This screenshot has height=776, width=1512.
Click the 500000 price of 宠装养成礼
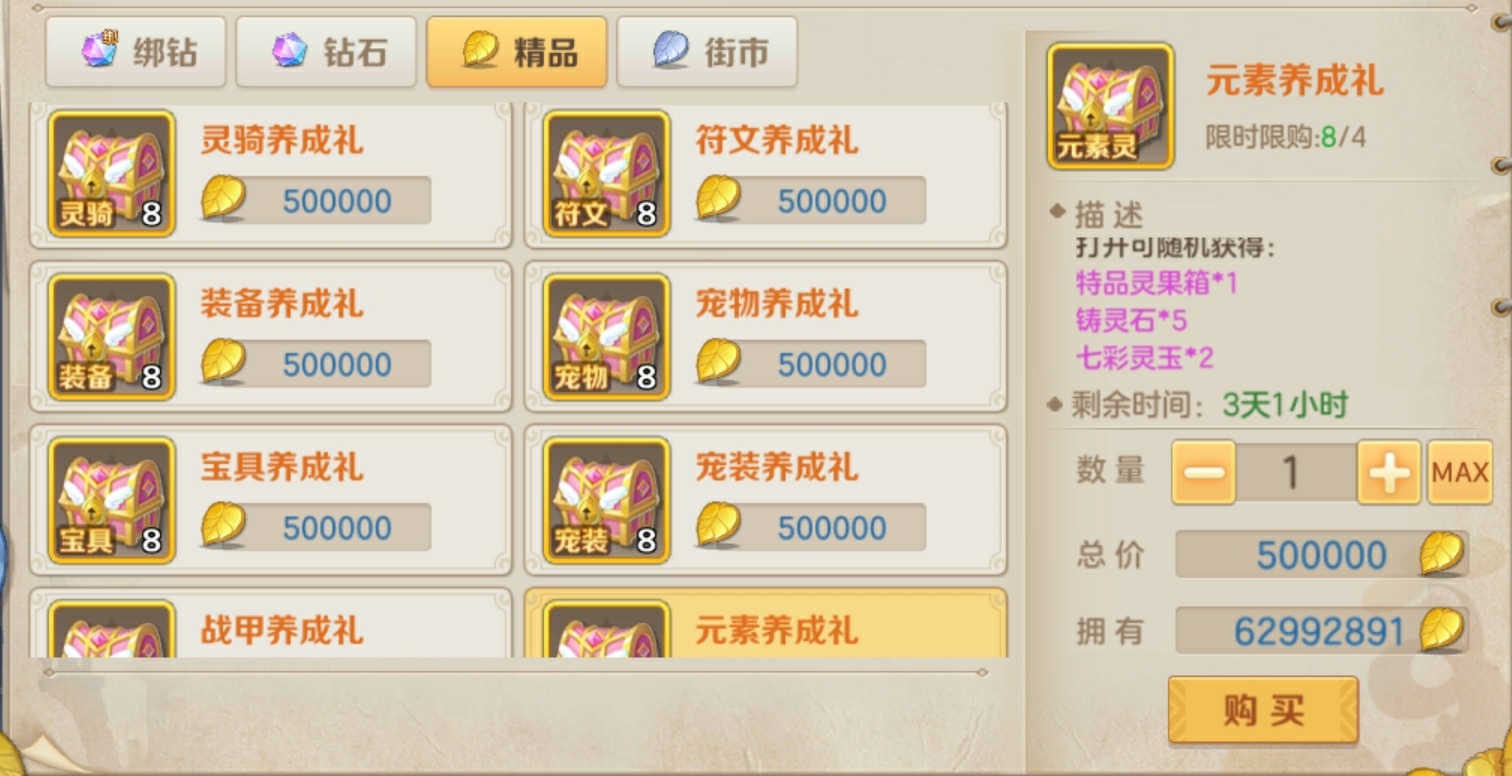click(832, 527)
